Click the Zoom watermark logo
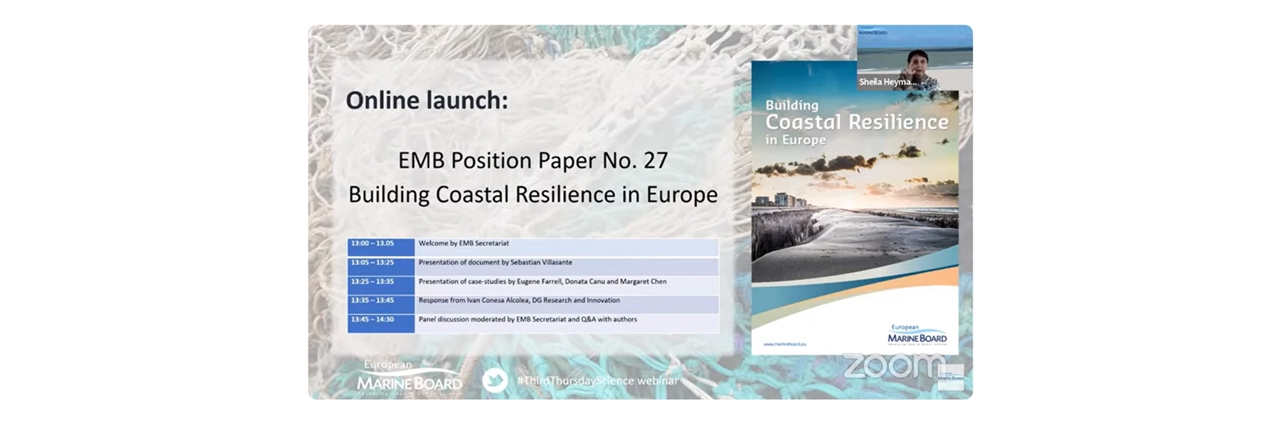1274x429 pixels. click(893, 366)
